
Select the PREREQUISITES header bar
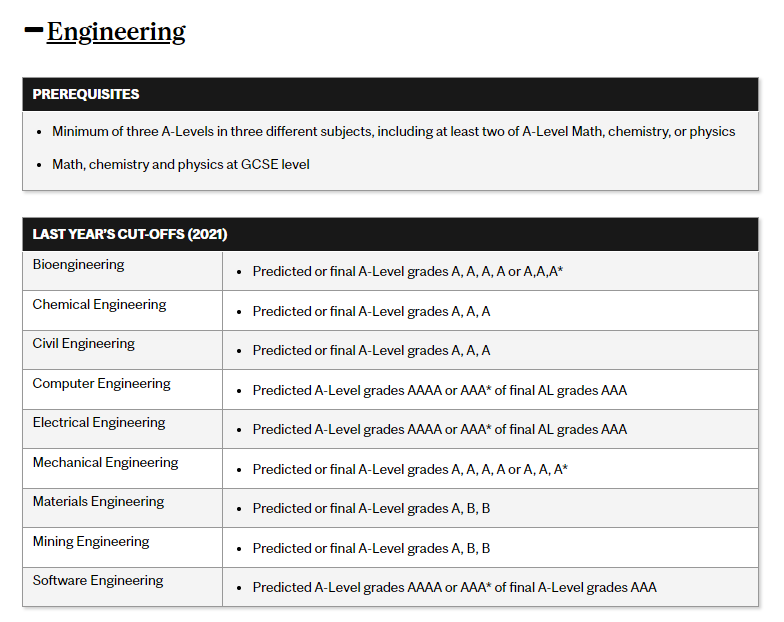tap(390, 94)
